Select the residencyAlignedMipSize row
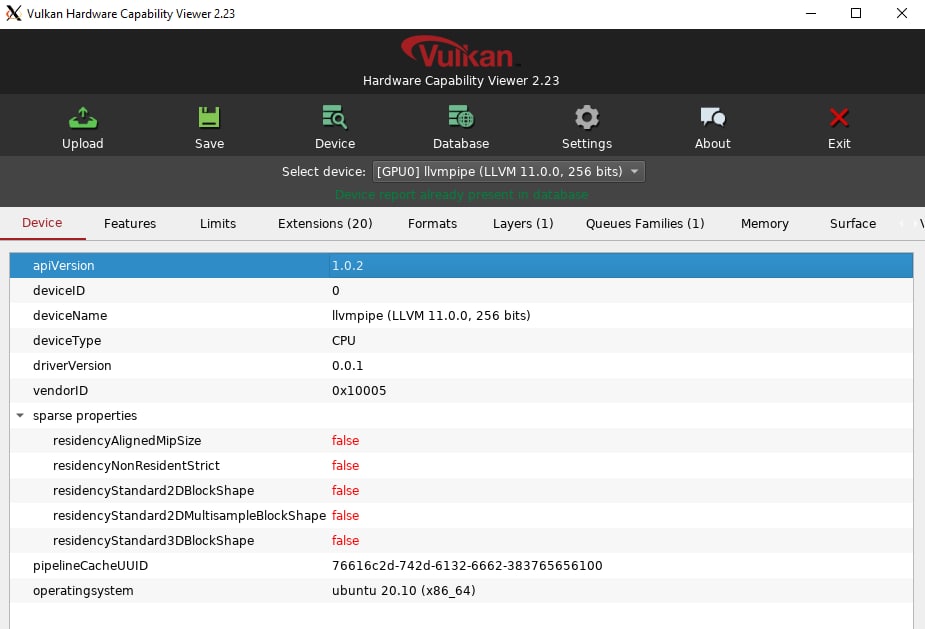The image size is (925, 629). click(x=461, y=441)
